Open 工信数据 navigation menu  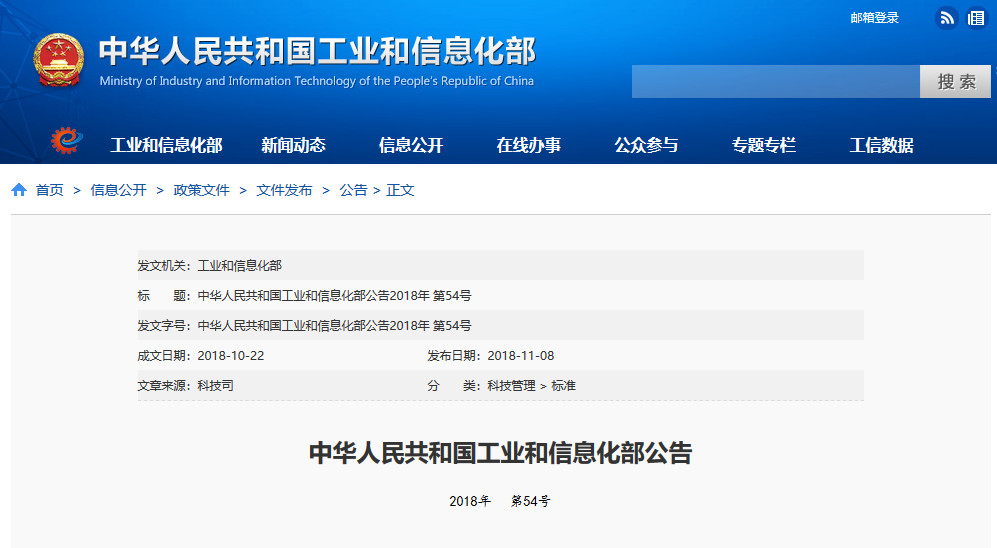[x=881, y=145]
